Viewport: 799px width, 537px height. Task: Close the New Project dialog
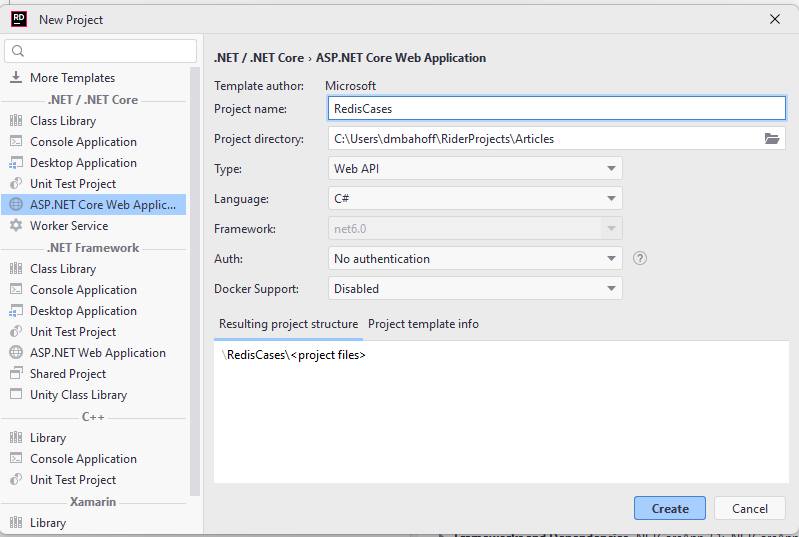pos(775,19)
